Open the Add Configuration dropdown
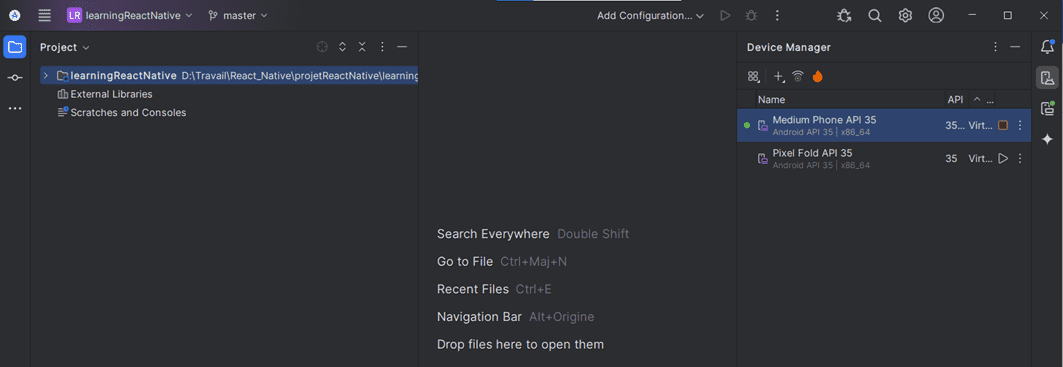Screen dimensions: 1063x367 pyautogui.click(x=650, y=15)
